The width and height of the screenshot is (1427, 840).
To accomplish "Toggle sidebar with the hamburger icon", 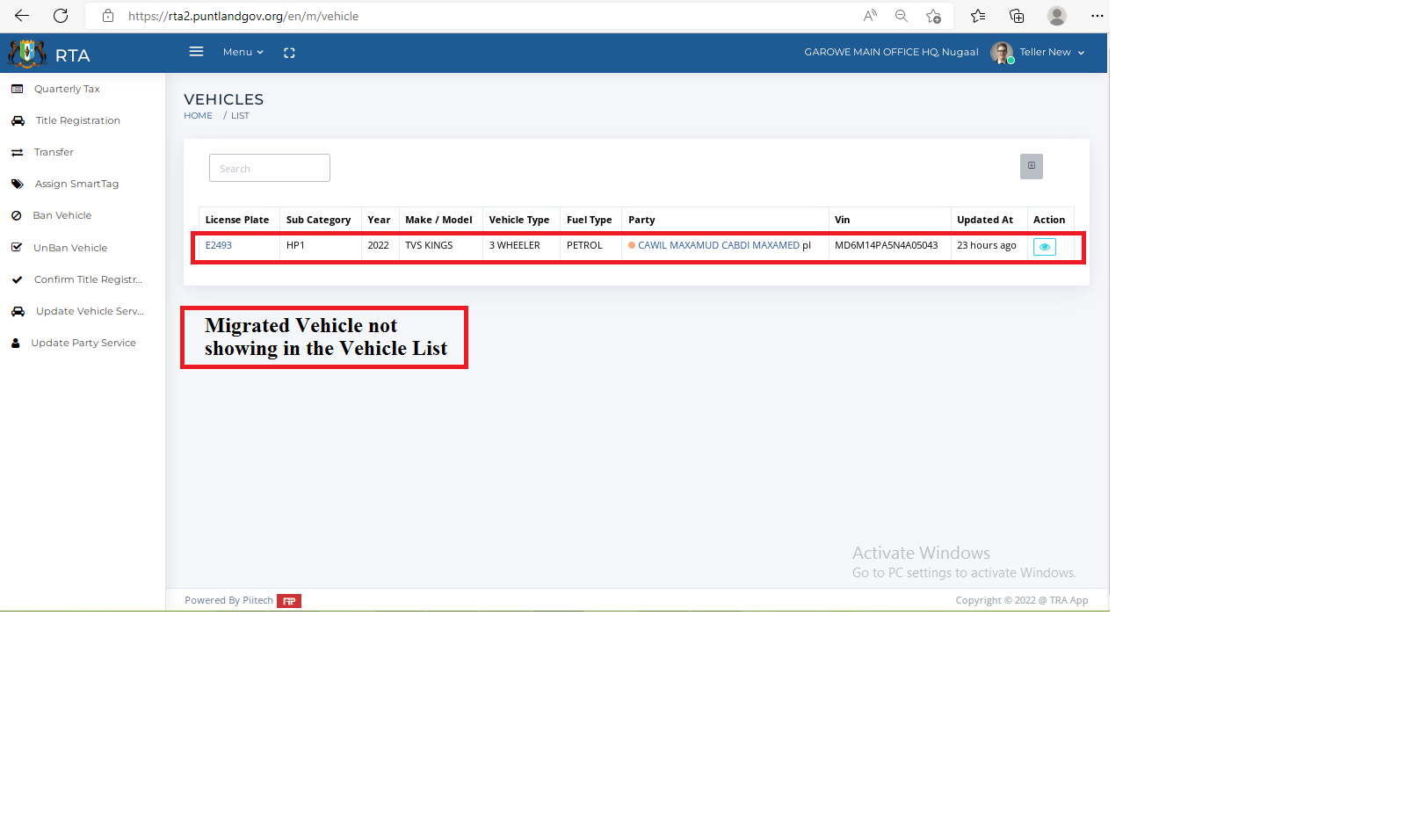I will point(196,52).
